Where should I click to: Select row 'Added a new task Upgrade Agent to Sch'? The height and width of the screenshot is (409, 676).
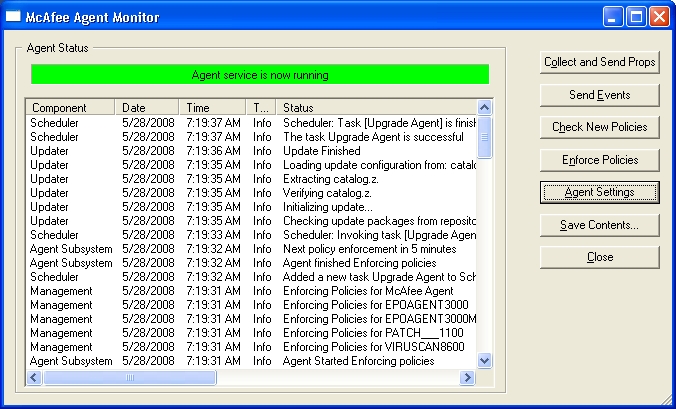(251, 277)
